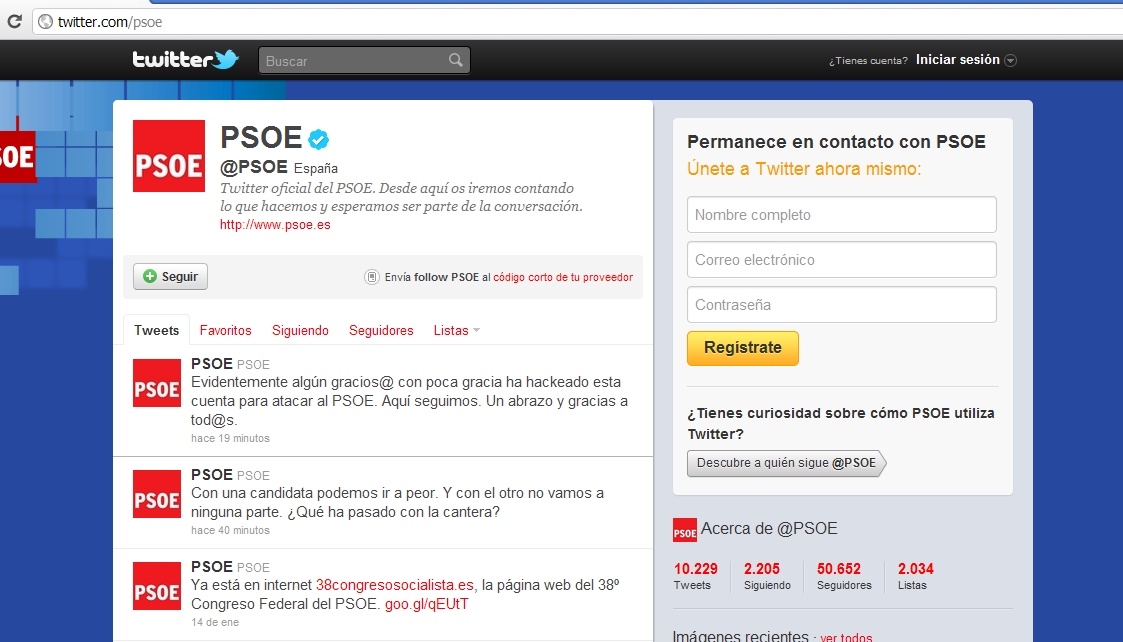
Task: Click the hace 19 minutos timestamp
Action: coord(230,438)
